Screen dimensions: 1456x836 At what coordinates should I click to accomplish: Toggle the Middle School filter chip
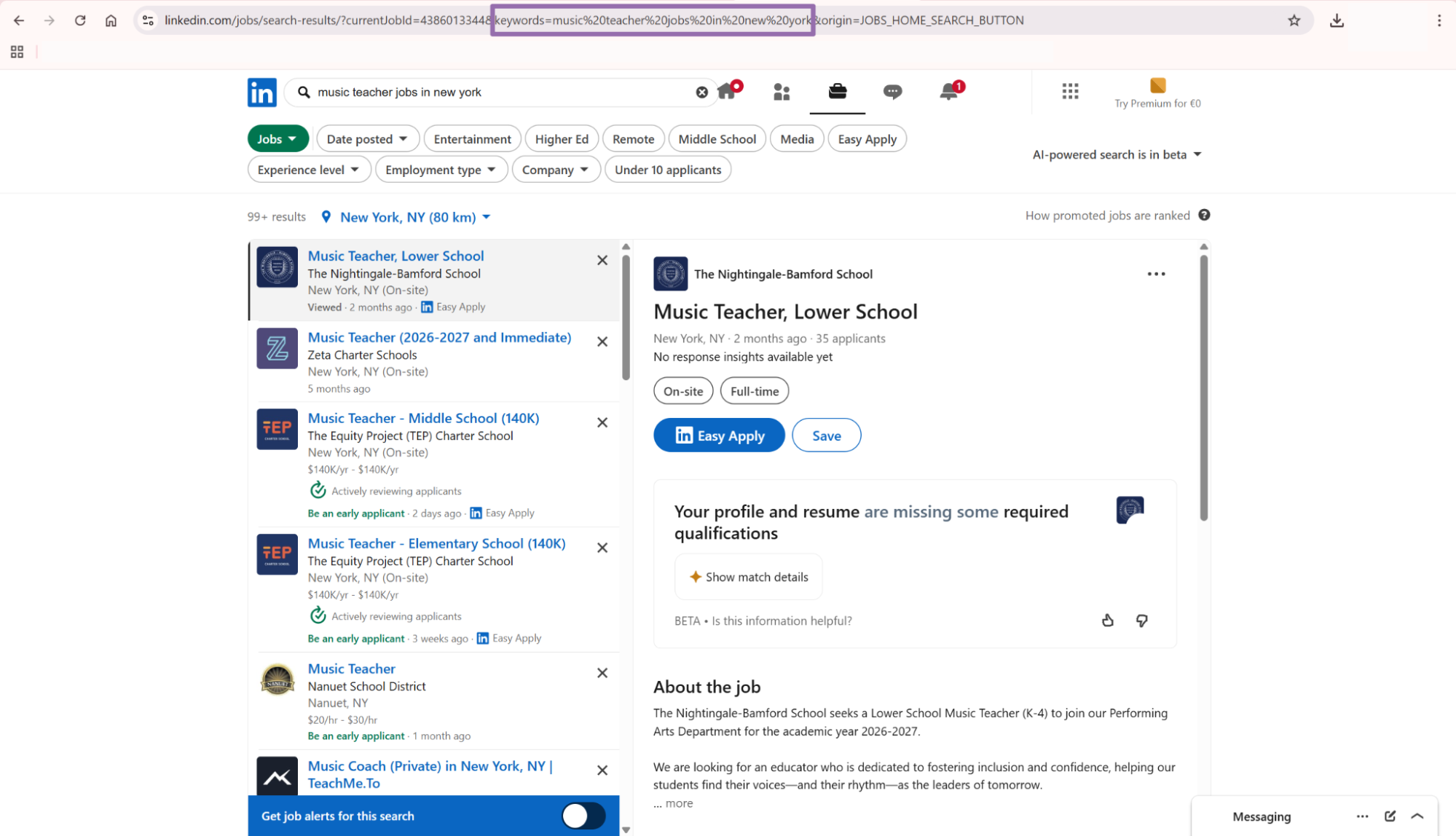[717, 139]
